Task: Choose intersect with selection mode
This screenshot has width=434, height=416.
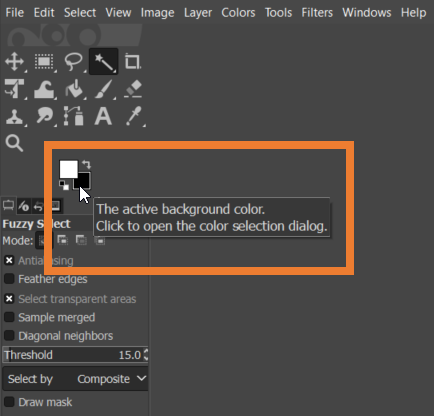Action: click(100, 240)
